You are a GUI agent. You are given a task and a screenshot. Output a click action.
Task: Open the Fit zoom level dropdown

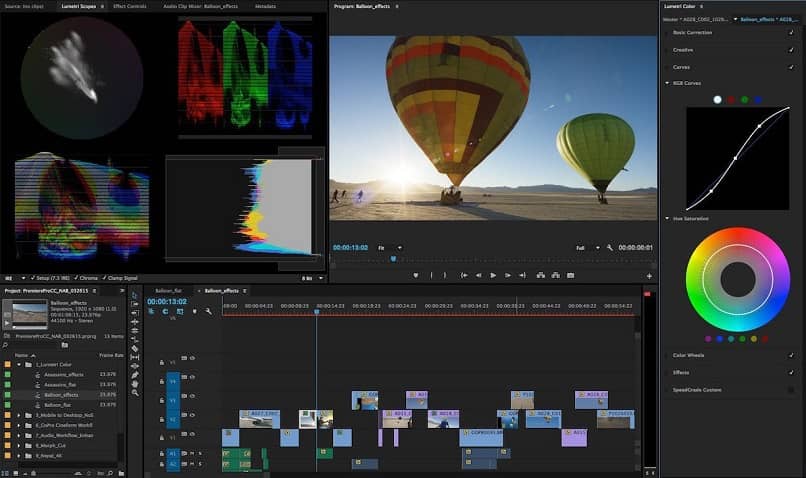392,247
